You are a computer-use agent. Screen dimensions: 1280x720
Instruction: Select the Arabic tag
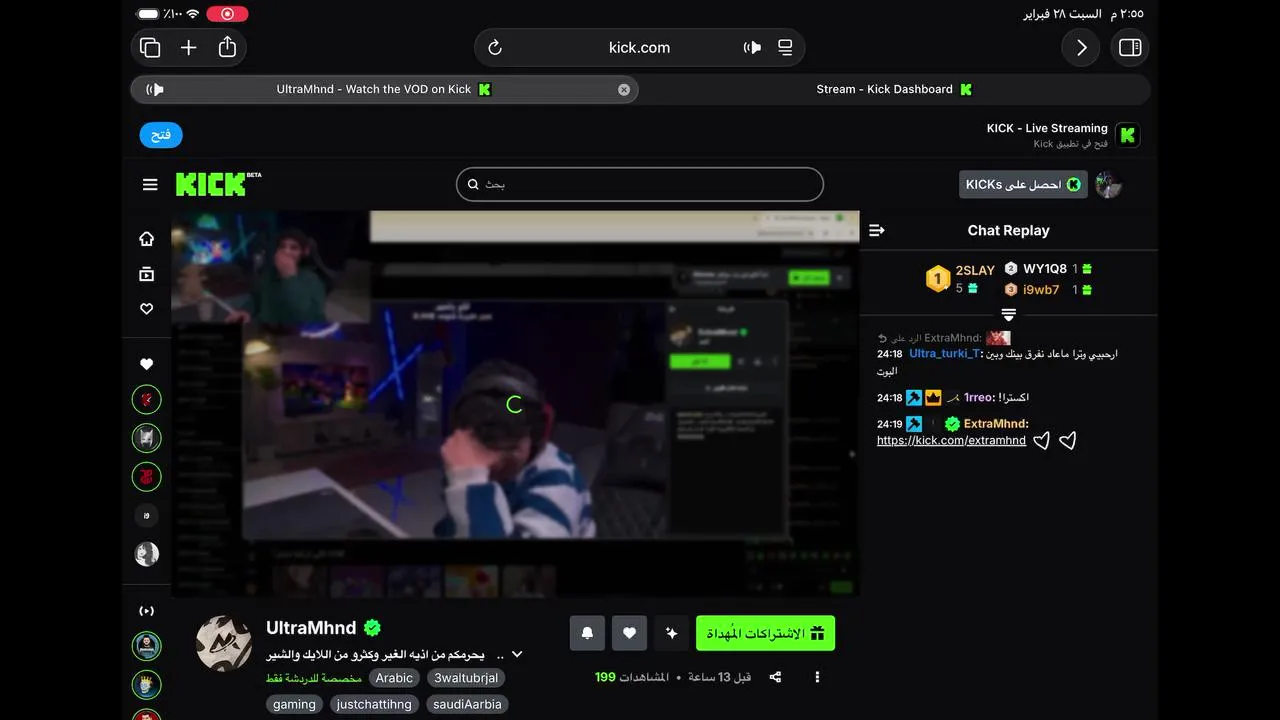(394, 678)
